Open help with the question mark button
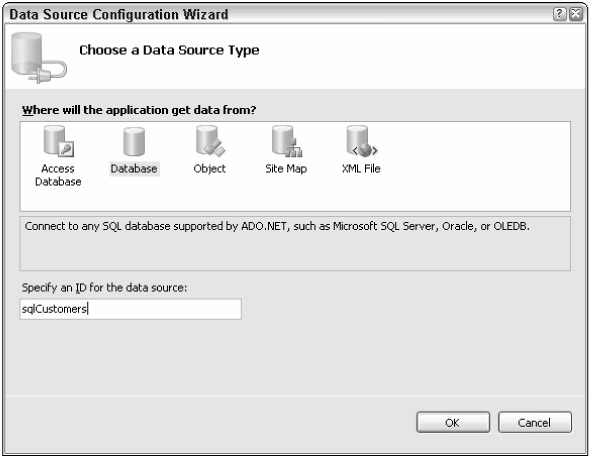The image size is (591, 458). point(559,14)
